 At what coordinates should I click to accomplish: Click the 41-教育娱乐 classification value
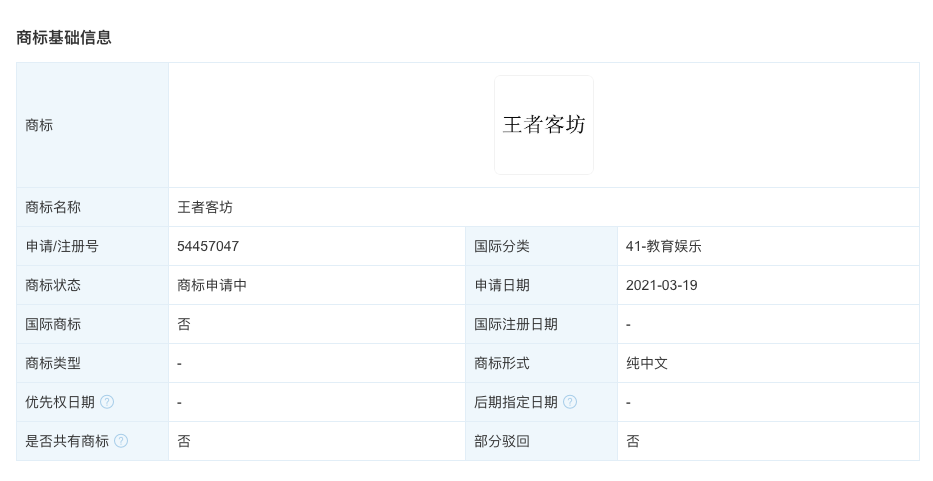[x=663, y=246]
